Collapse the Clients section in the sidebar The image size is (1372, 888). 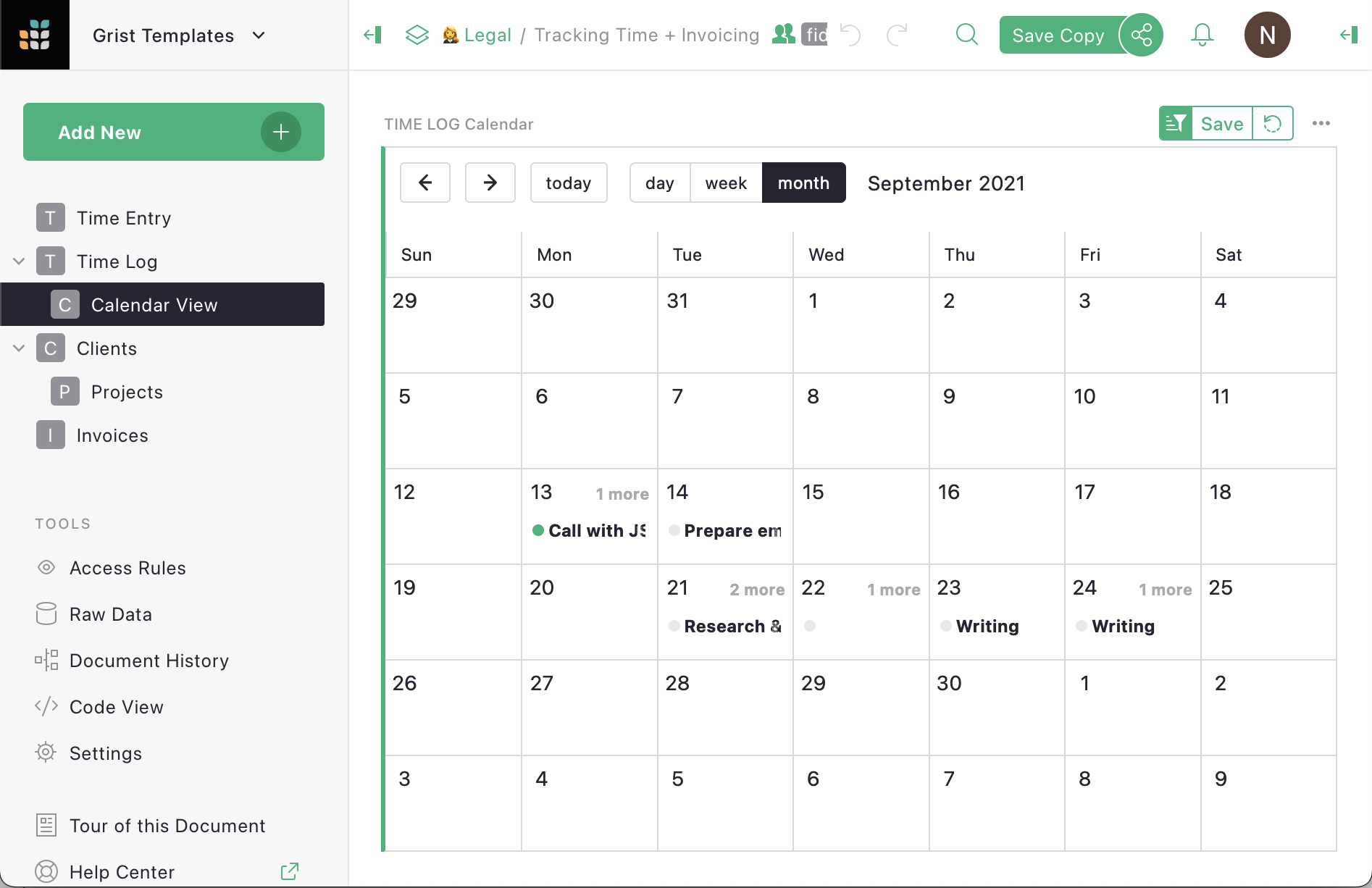[18, 348]
